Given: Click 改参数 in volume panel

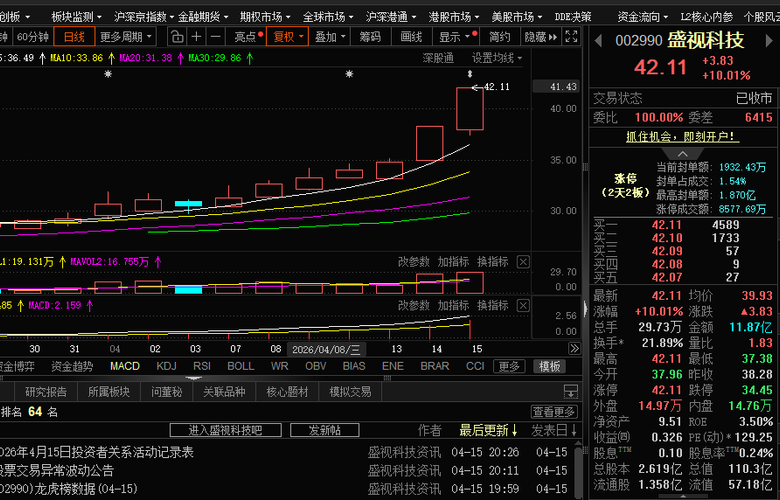Looking at the screenshot, I should coord(413,262).
